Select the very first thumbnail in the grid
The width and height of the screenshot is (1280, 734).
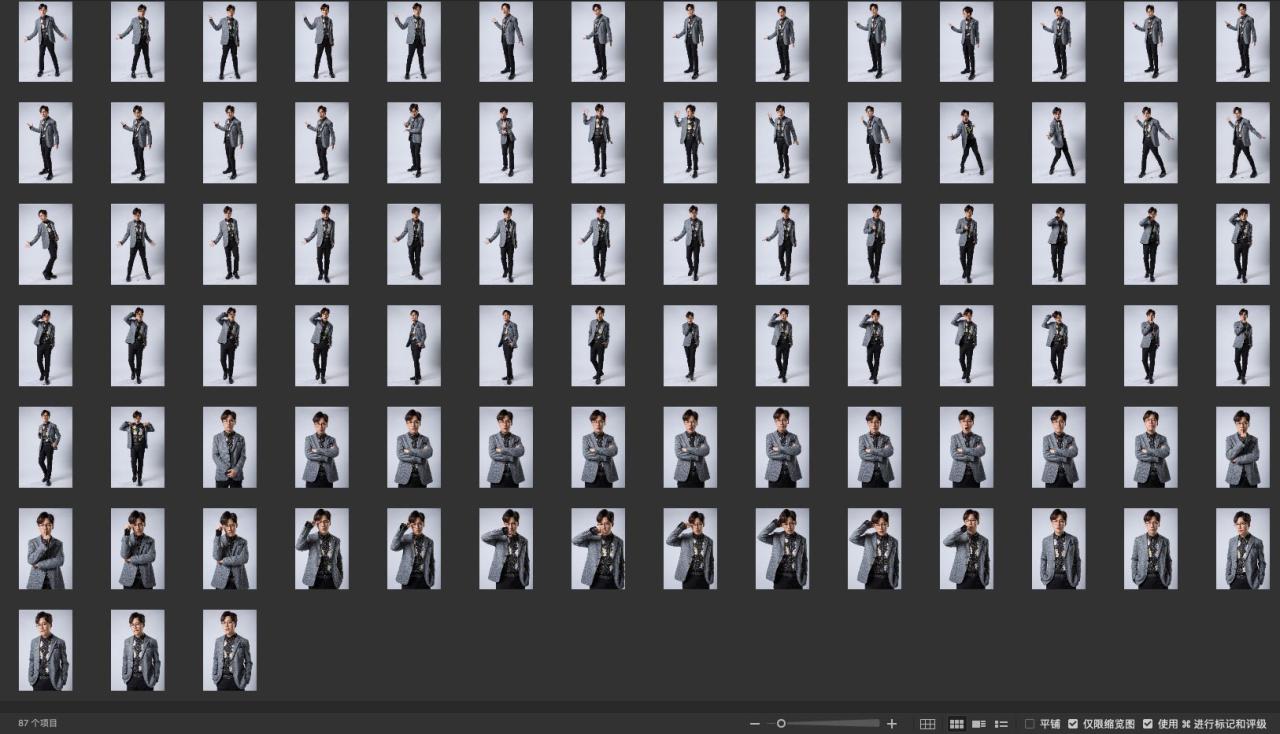[45, 42]
